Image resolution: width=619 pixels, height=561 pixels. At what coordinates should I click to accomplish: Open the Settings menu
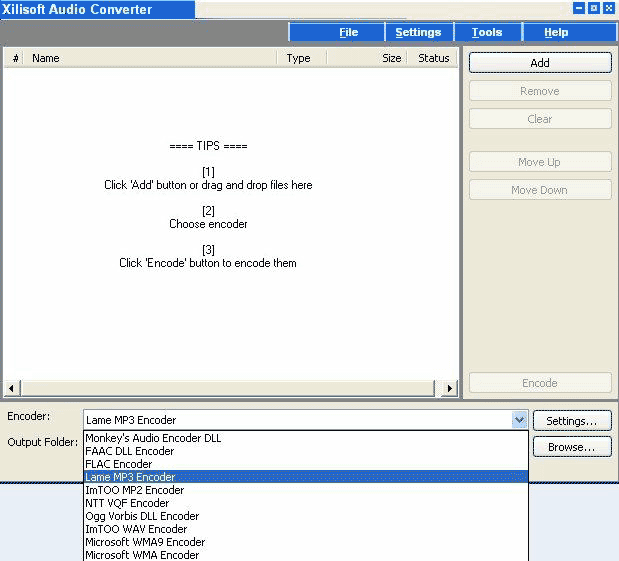pos(418,32)
